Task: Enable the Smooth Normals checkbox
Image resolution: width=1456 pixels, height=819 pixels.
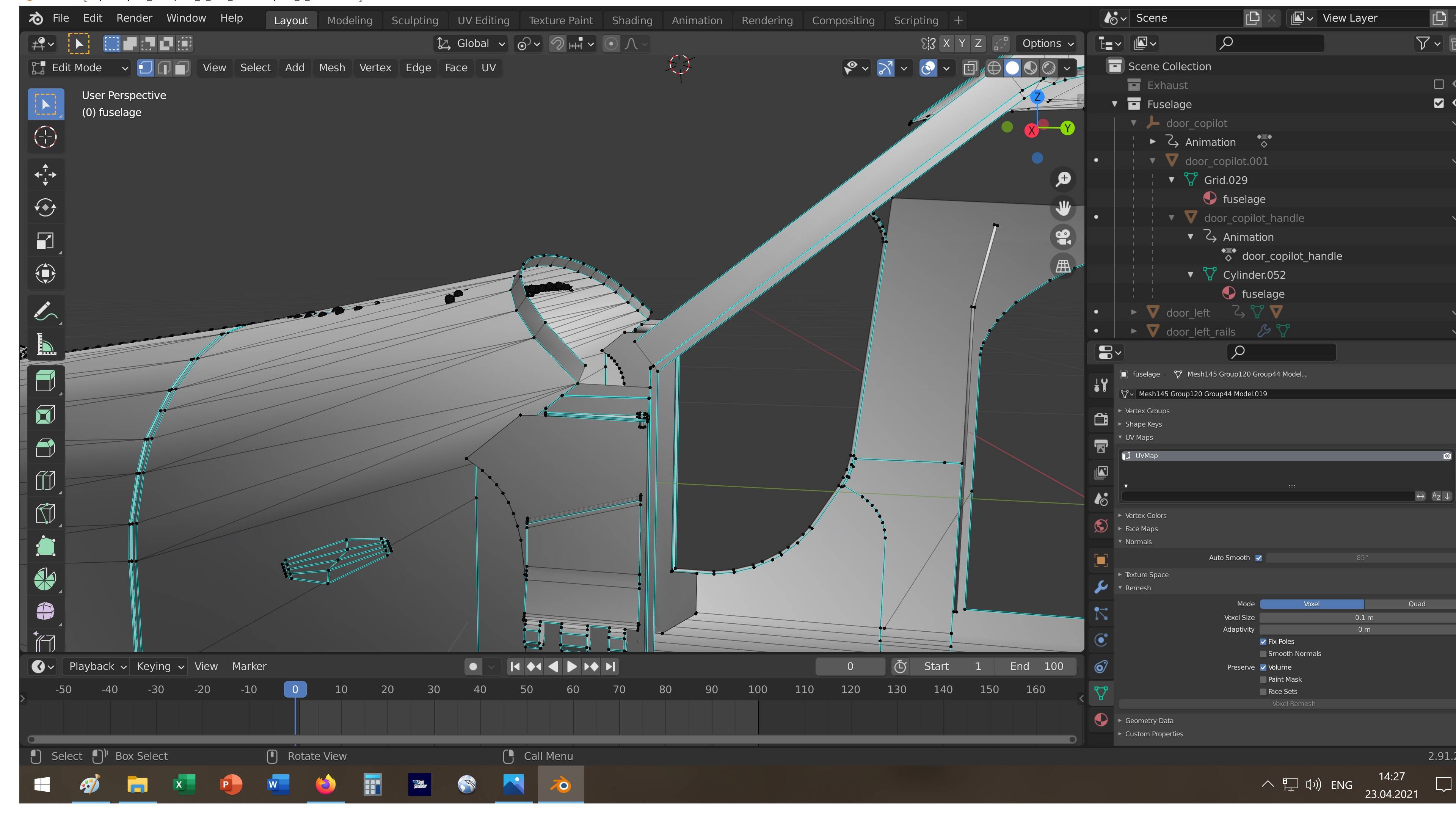Action: 1263,654
